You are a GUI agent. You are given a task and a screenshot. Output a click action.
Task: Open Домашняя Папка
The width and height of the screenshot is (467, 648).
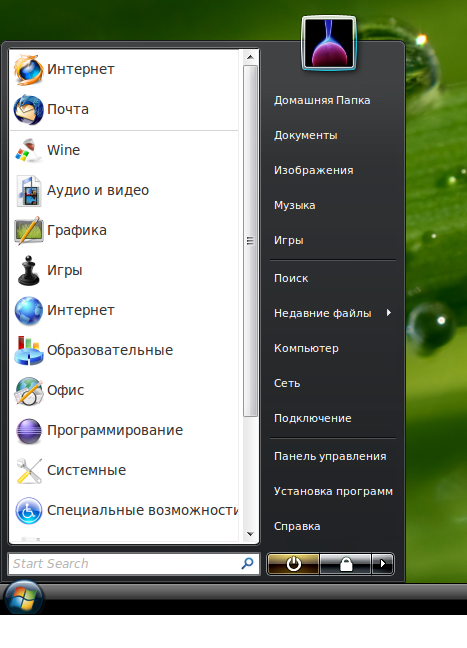tap(322, 100)
